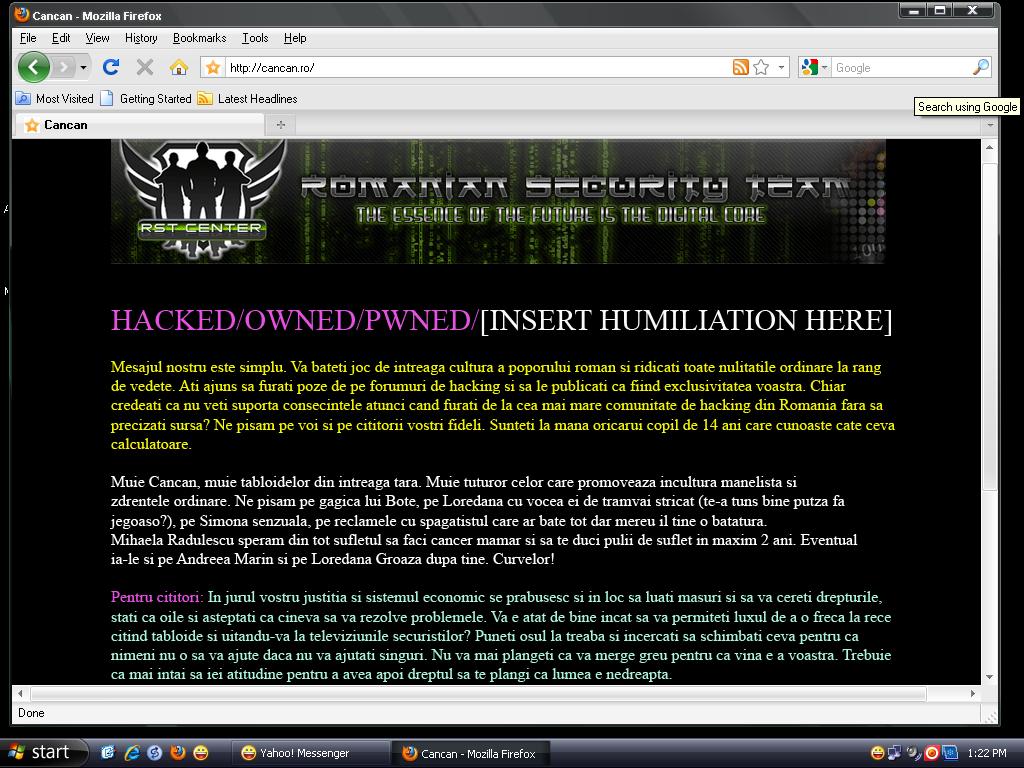Viewport: 1024px width, 768px height.
Task: Go back with the green Back arrow
Action: (x=34, y=67)
